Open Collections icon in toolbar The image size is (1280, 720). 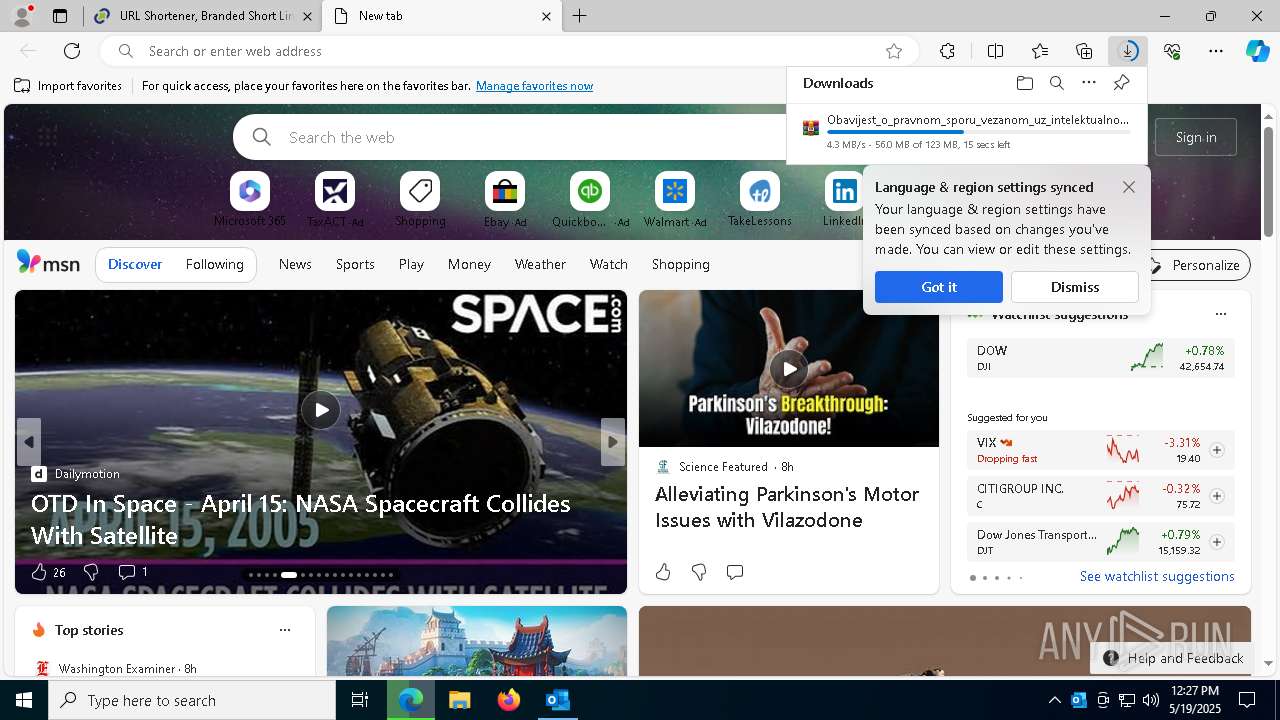click(x=1084, y=51)
